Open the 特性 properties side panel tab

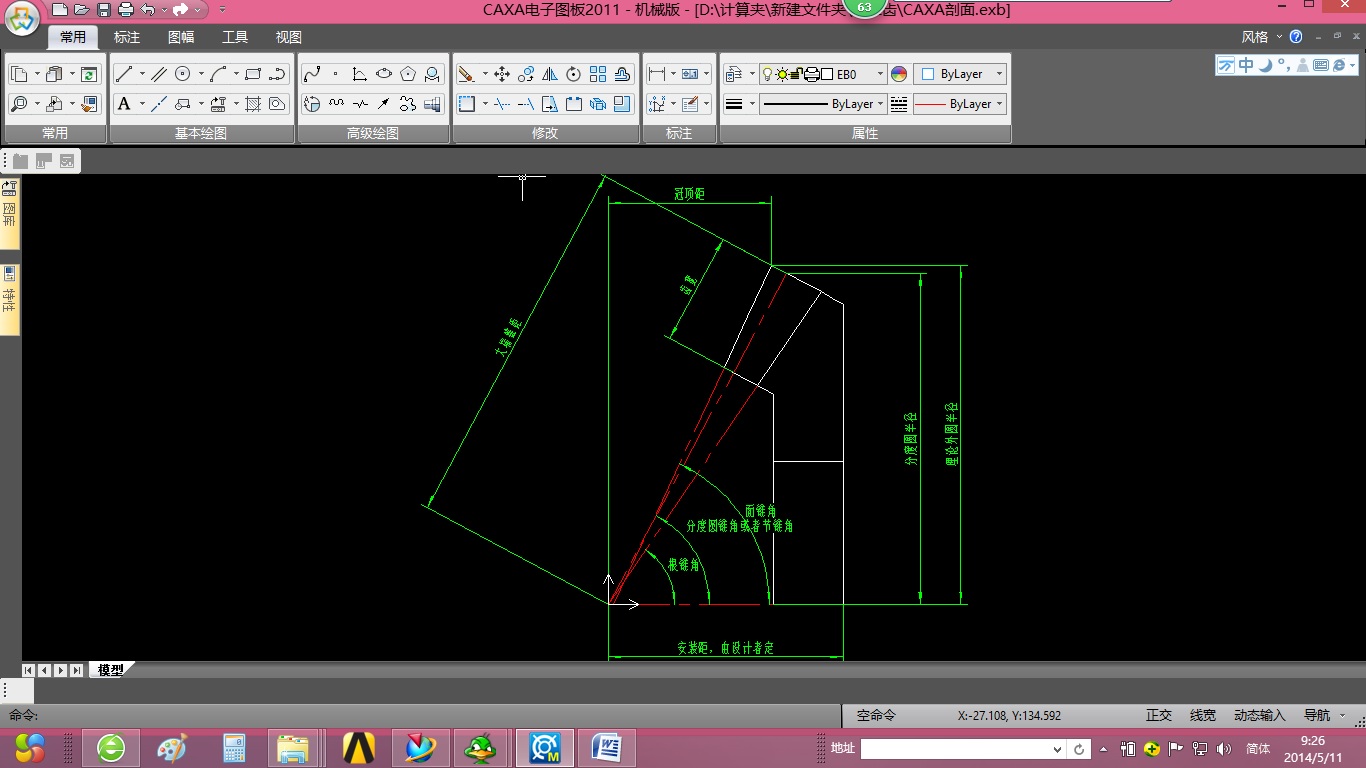[x=10, y=299]
